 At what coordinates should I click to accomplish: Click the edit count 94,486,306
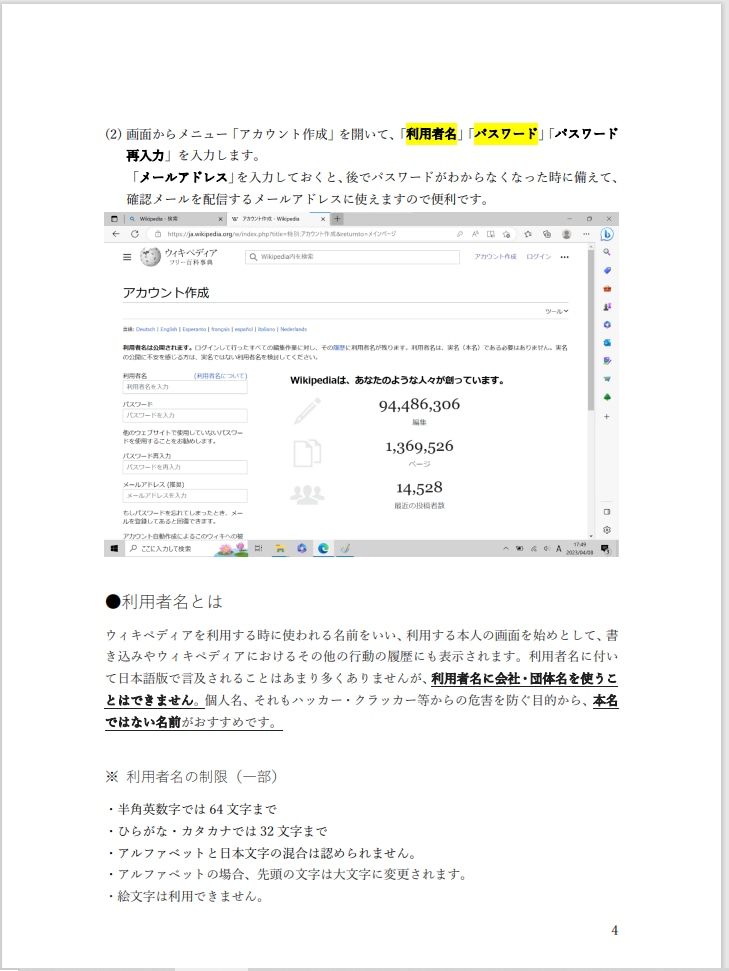[419, 405]
